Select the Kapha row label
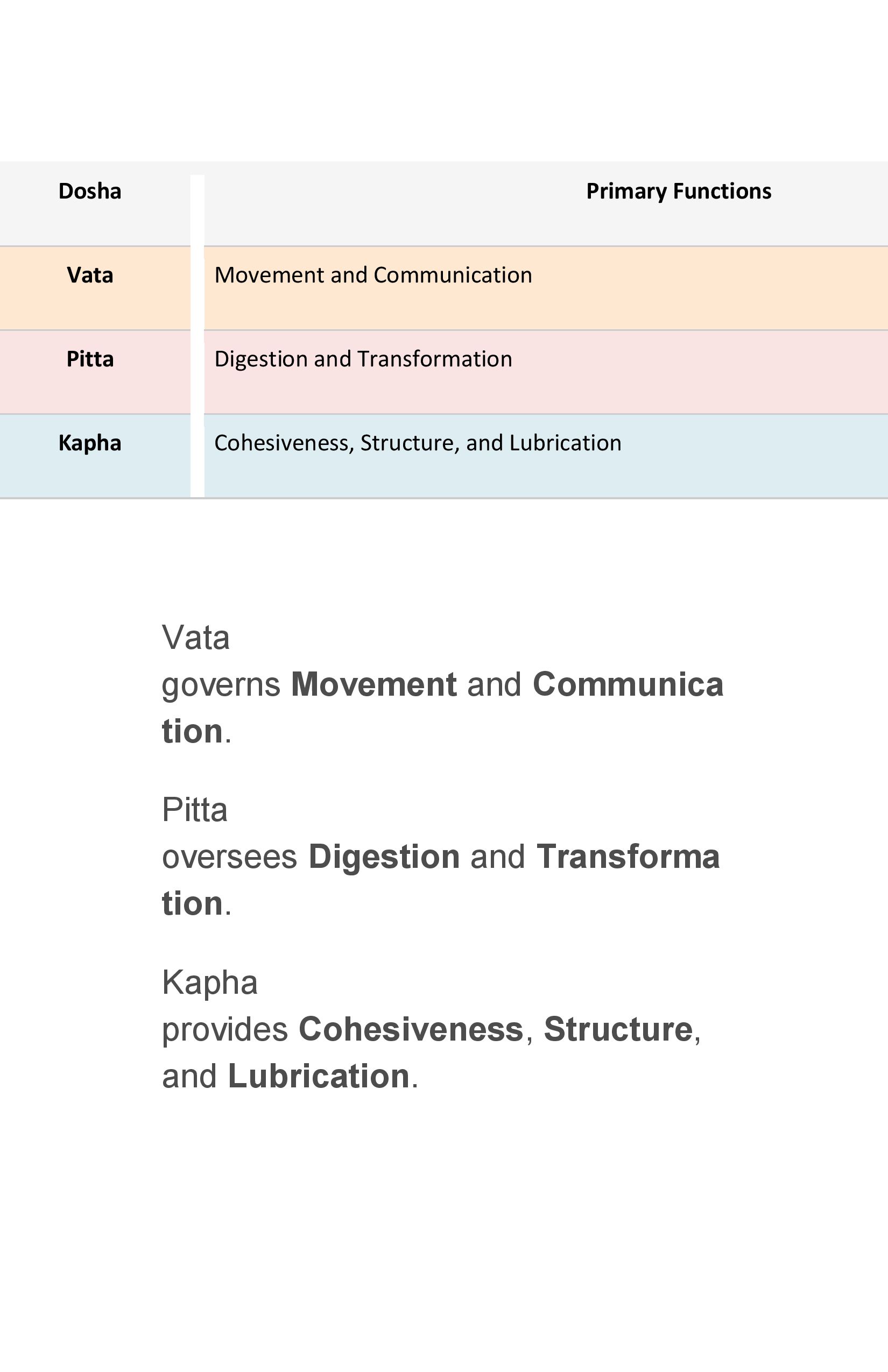This screenshot has height=1372, width=888. point(90,443)
